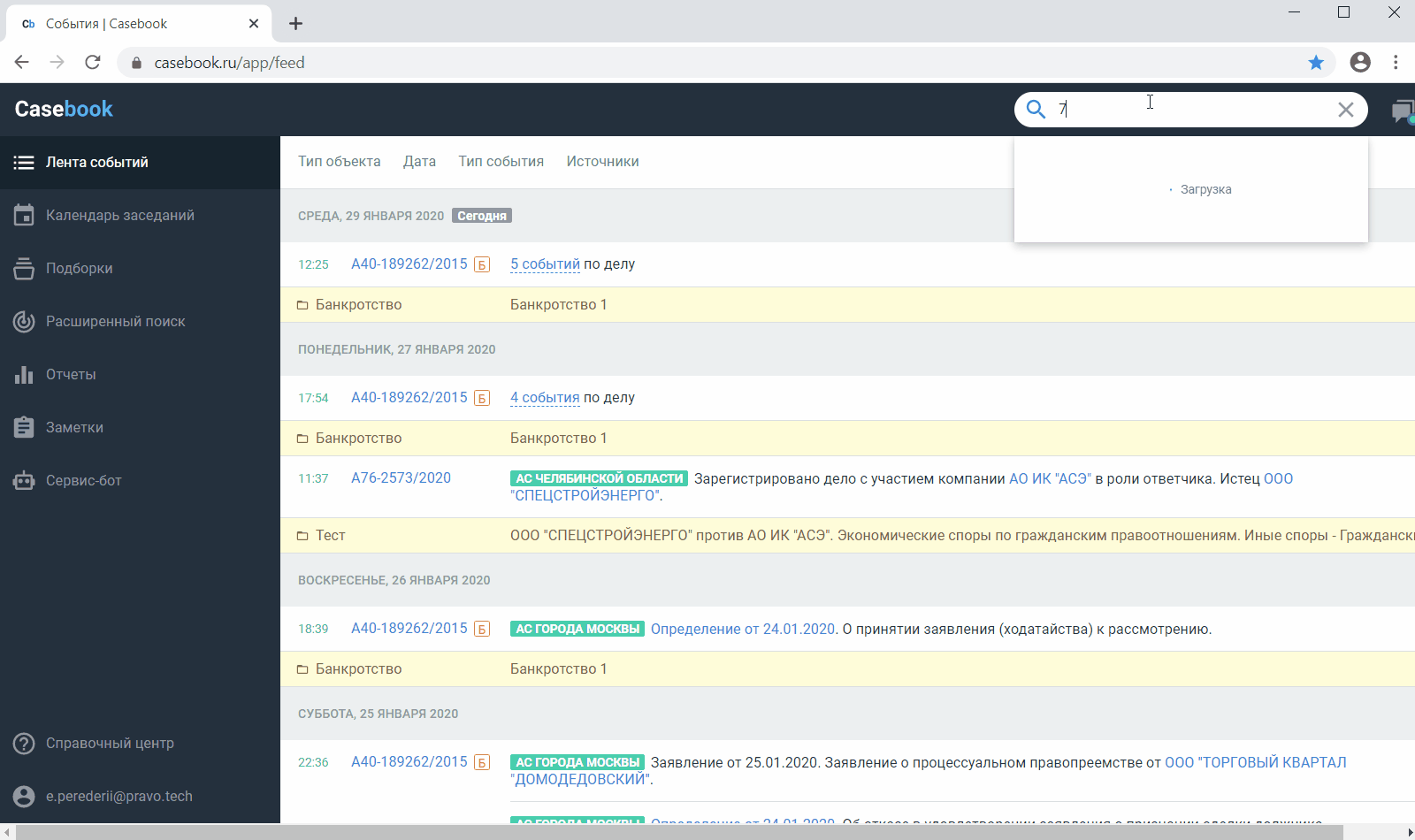Open the Отчеты reports section
The height and width of the screenshot is (840, 1415).
tap(71, 375)
